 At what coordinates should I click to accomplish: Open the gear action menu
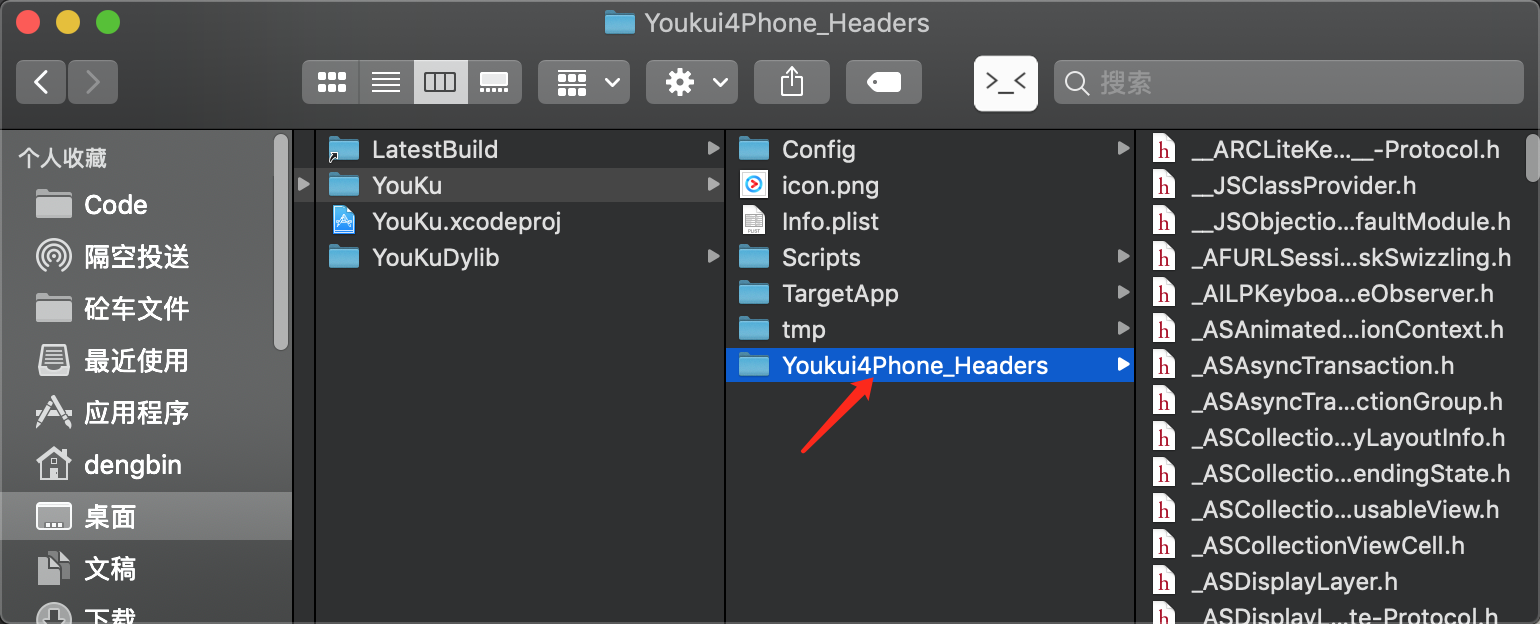(x=692, y=82)
